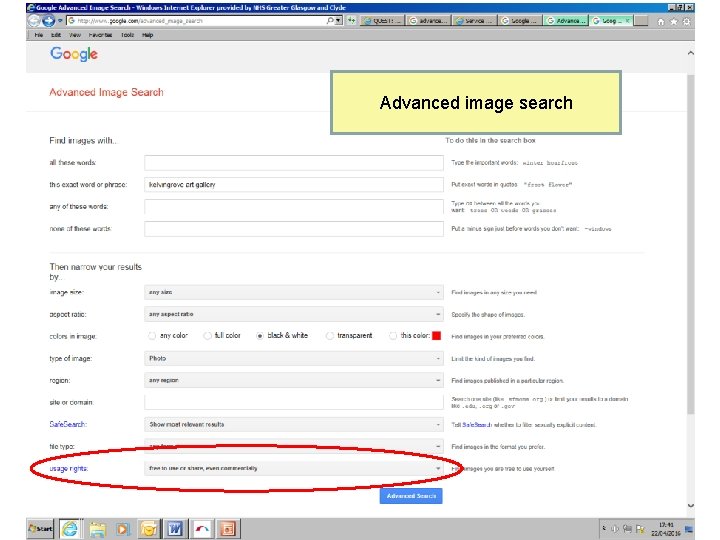This screenshot has width=720, height=540.
Task: Click the 'usage rights' label link
Action: point(68,468)
